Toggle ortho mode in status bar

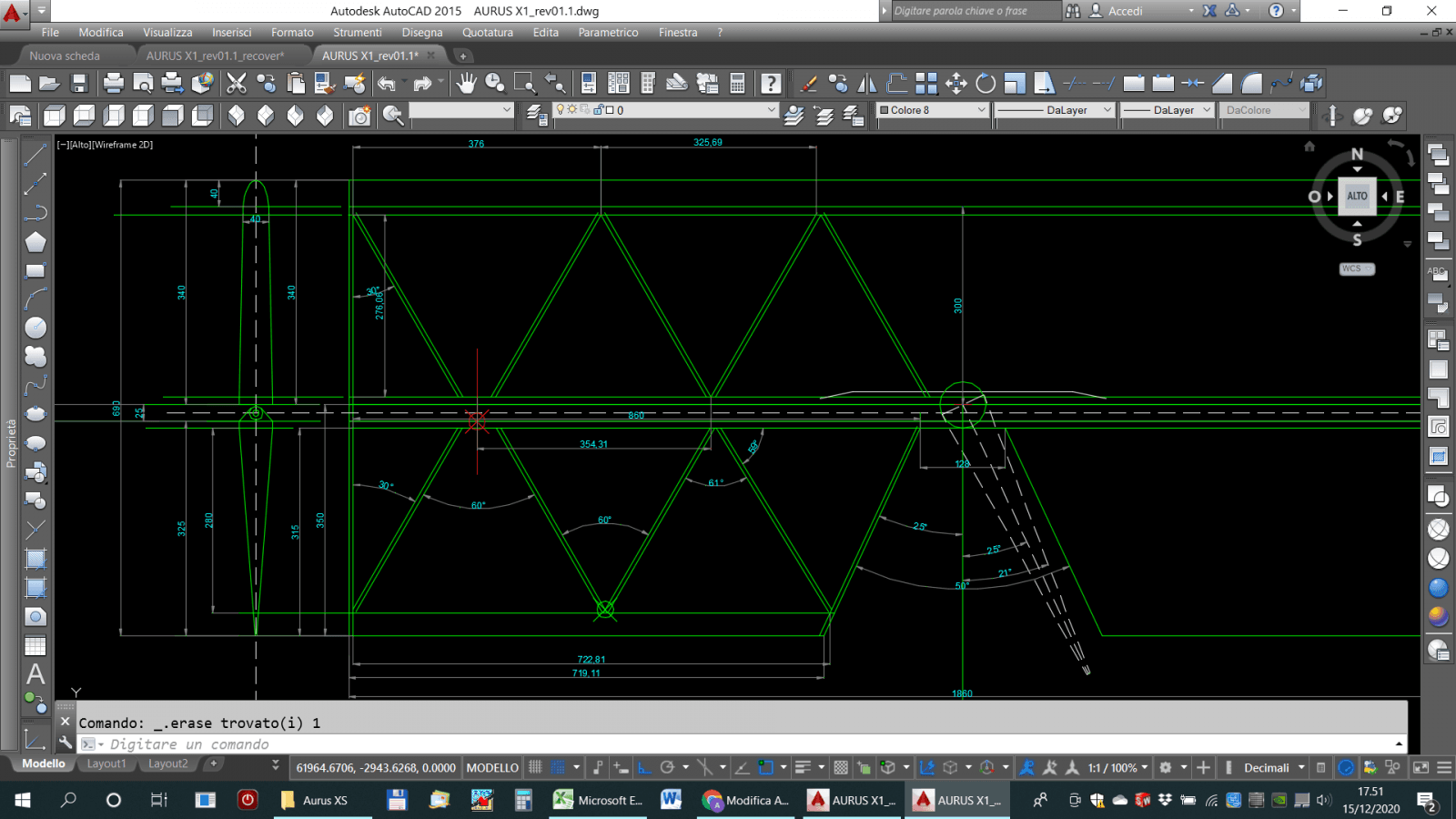(644, 767)
